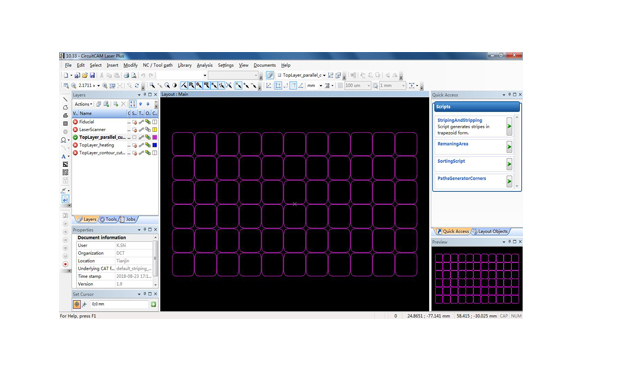Toggle selectable flag on TopLayer_parallel_cu row
The image size is (640, 370).
(134, 137)
